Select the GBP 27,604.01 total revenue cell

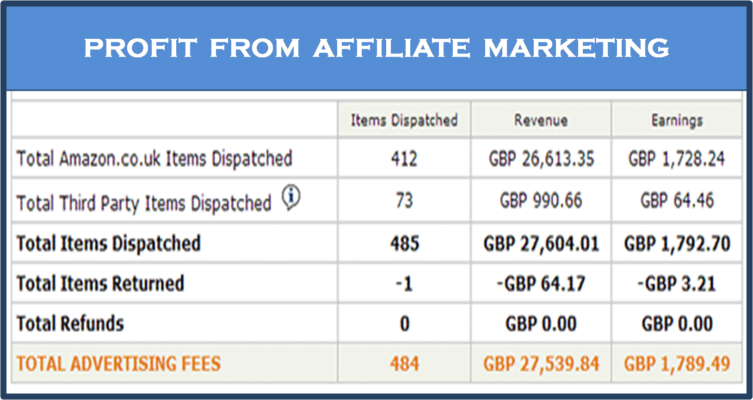[x=541, y=243]
